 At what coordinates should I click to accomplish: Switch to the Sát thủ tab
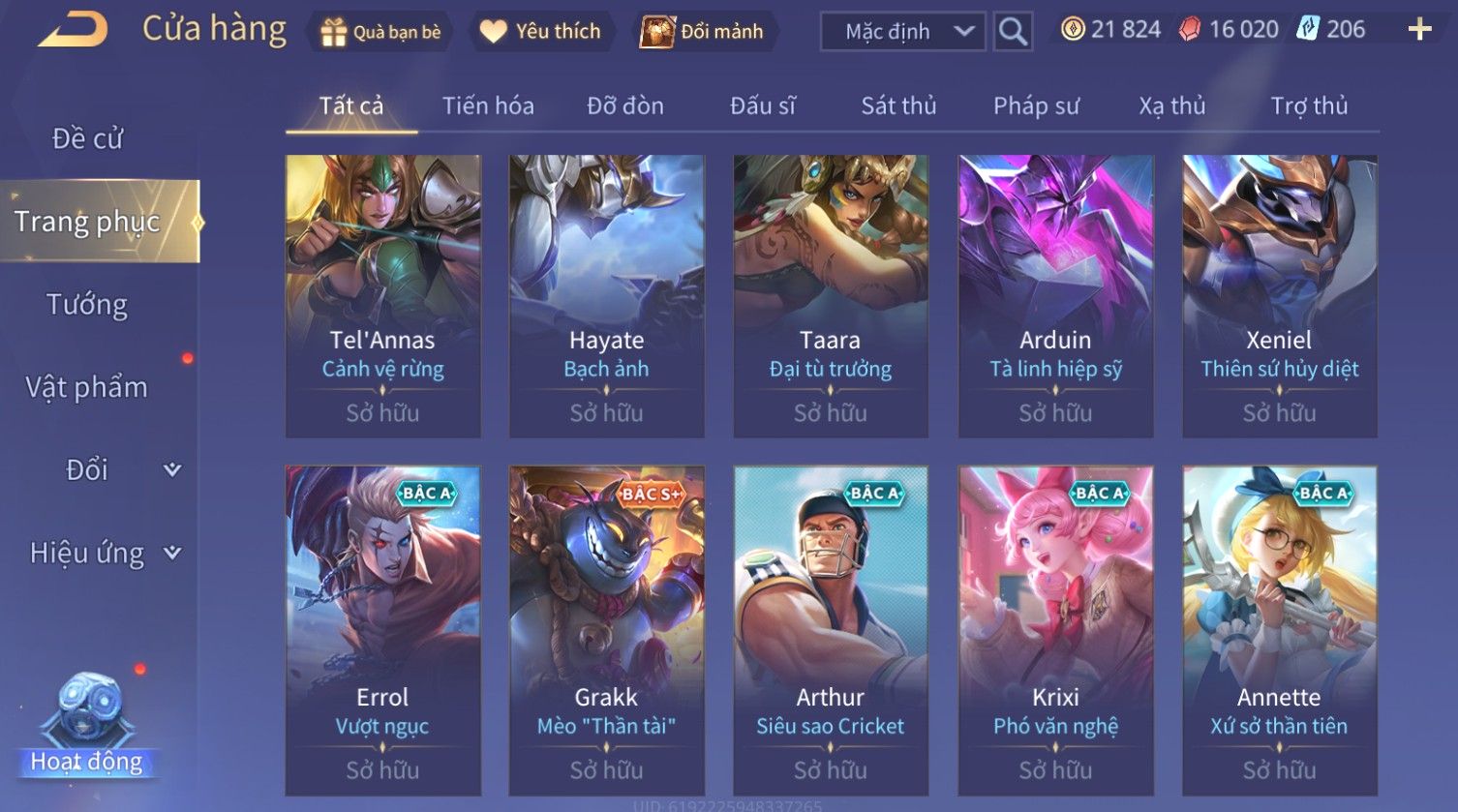pyautogui.click(x=898, y=105)
